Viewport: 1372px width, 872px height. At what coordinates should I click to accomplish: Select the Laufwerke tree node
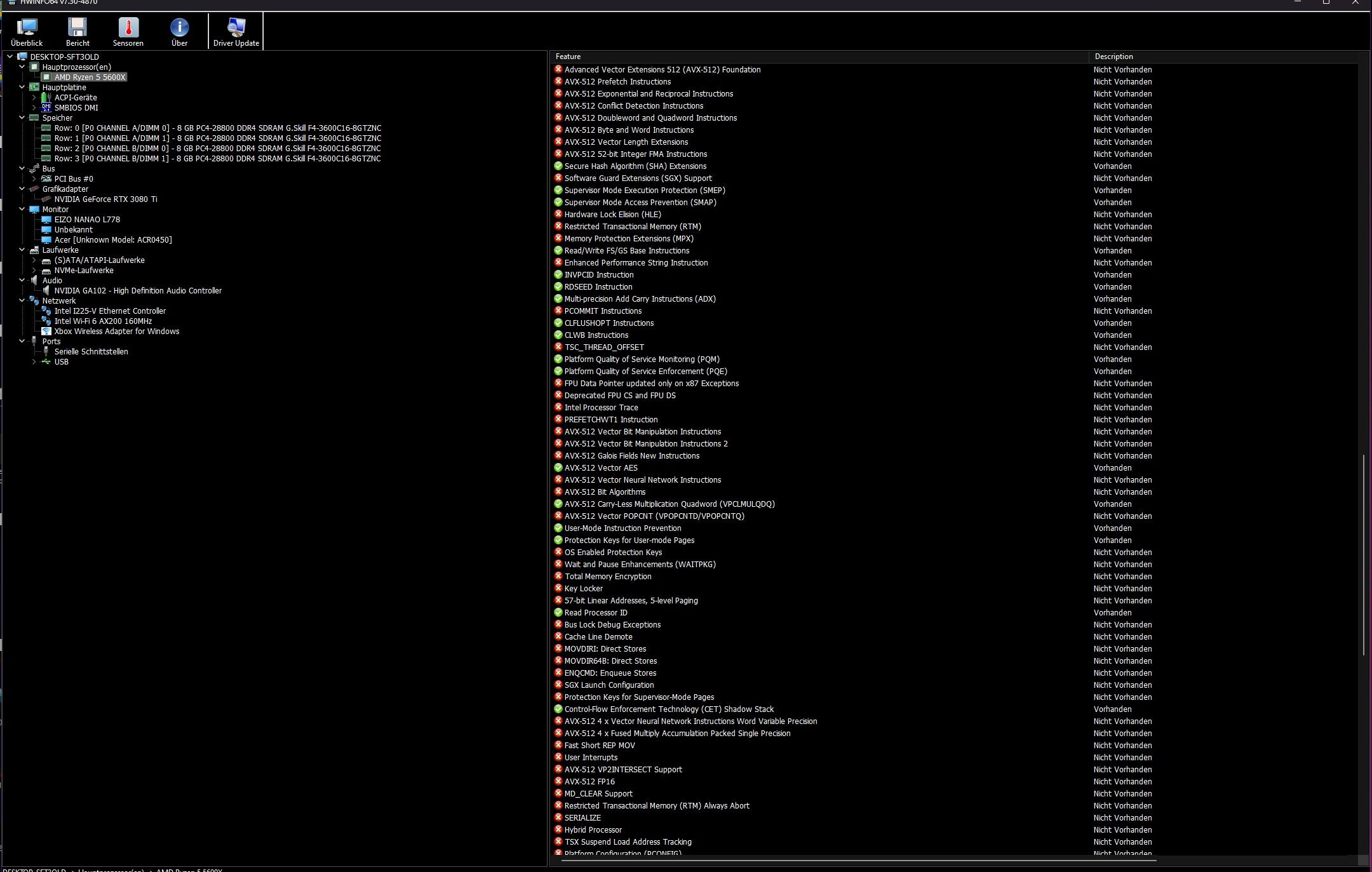click(x=60, y=250)
